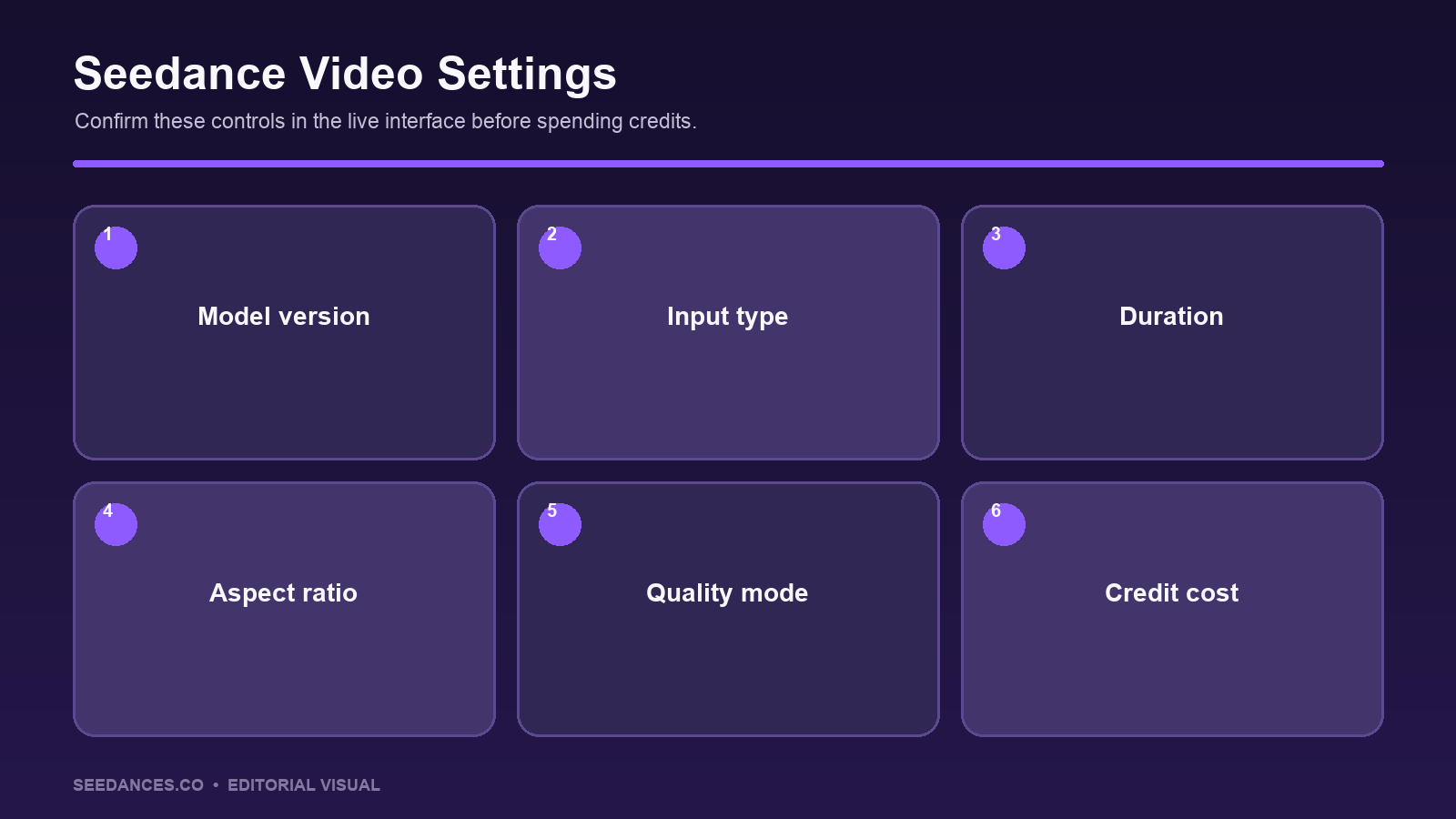This screenshot has height=819, width=1456.
Task: Select the "Model version" label
Action: point(284,317)
